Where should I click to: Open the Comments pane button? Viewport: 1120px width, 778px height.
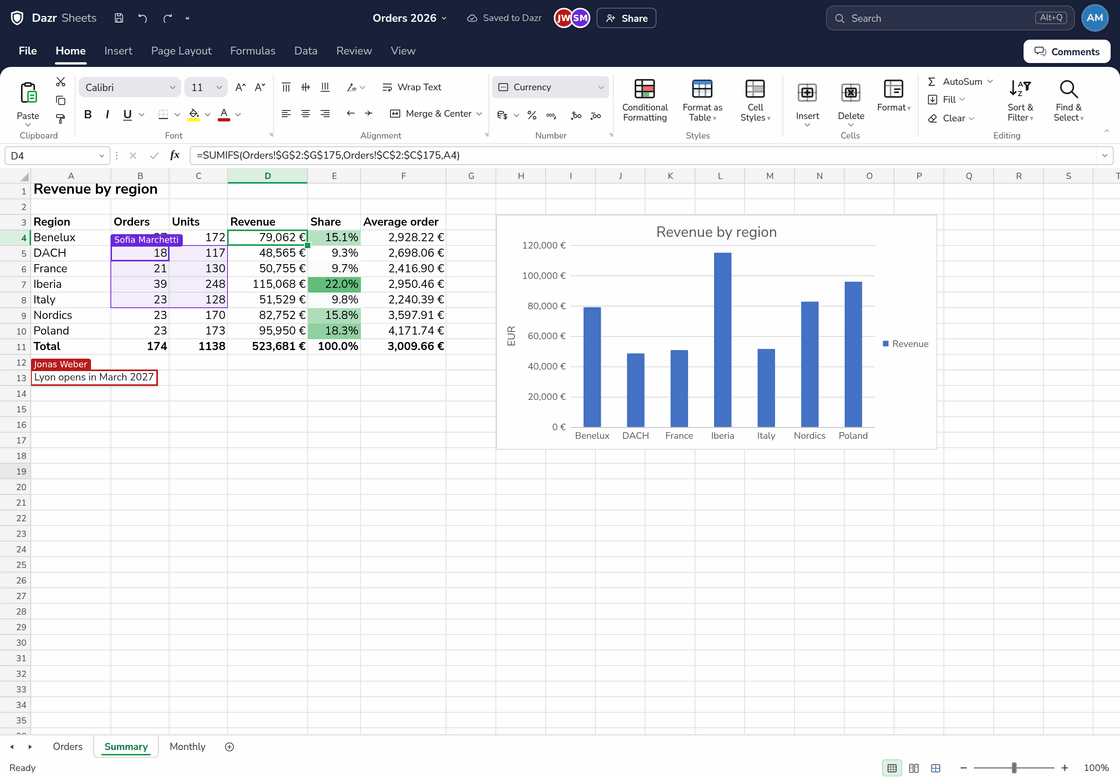(1066, 51)
